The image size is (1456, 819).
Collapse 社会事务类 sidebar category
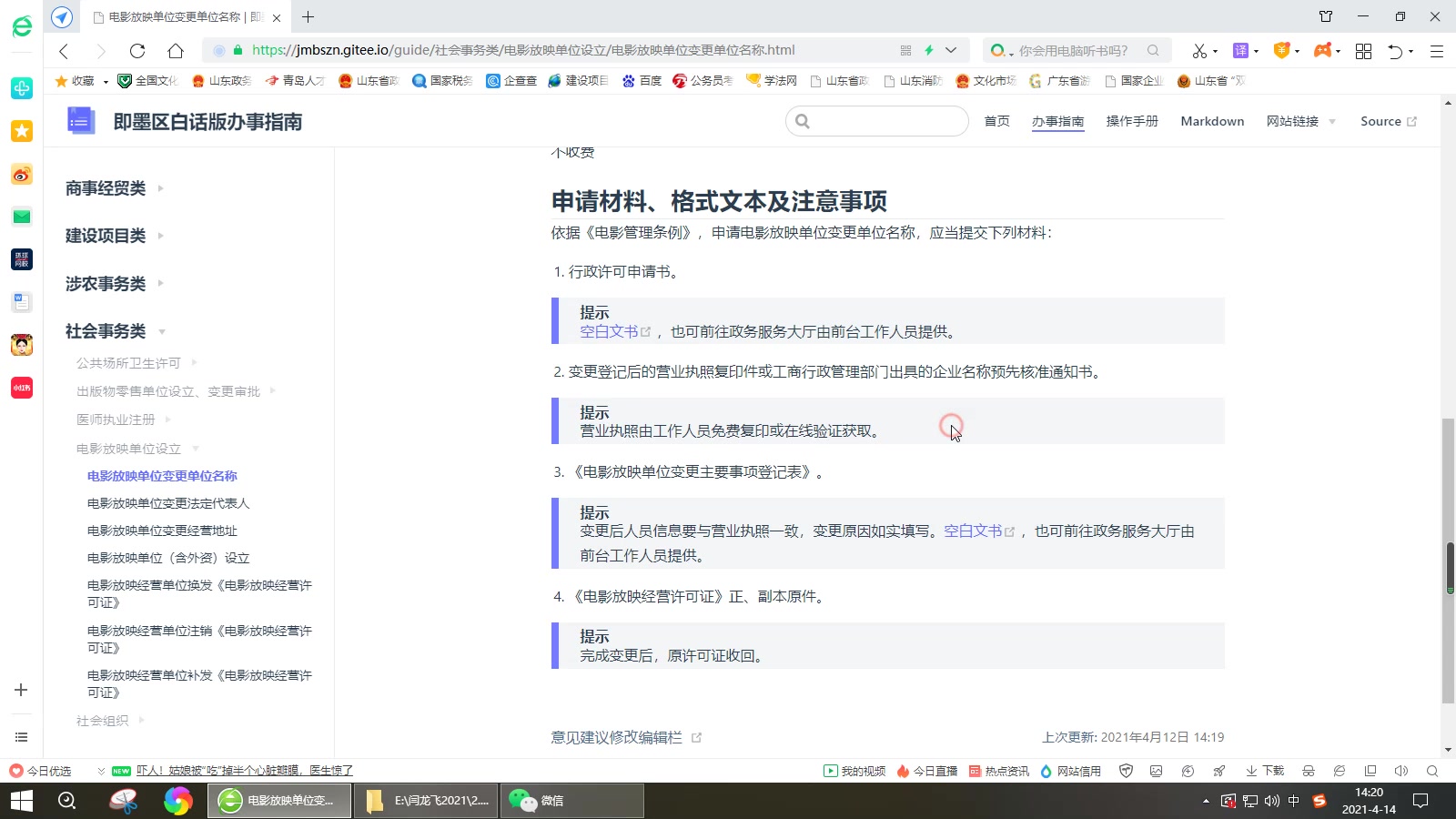(x=116, y=331)
